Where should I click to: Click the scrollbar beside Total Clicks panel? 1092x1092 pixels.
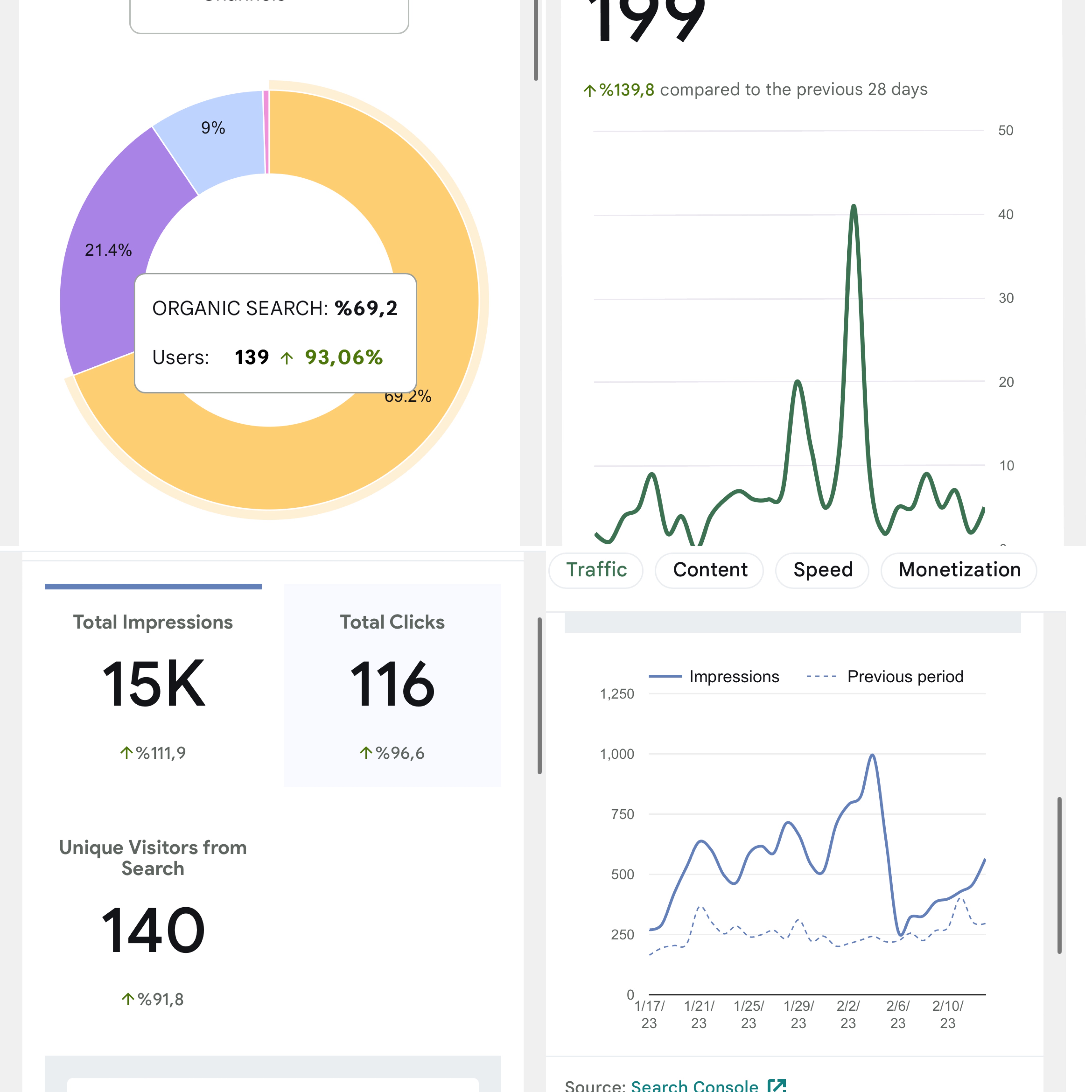[x=540, y=695]
